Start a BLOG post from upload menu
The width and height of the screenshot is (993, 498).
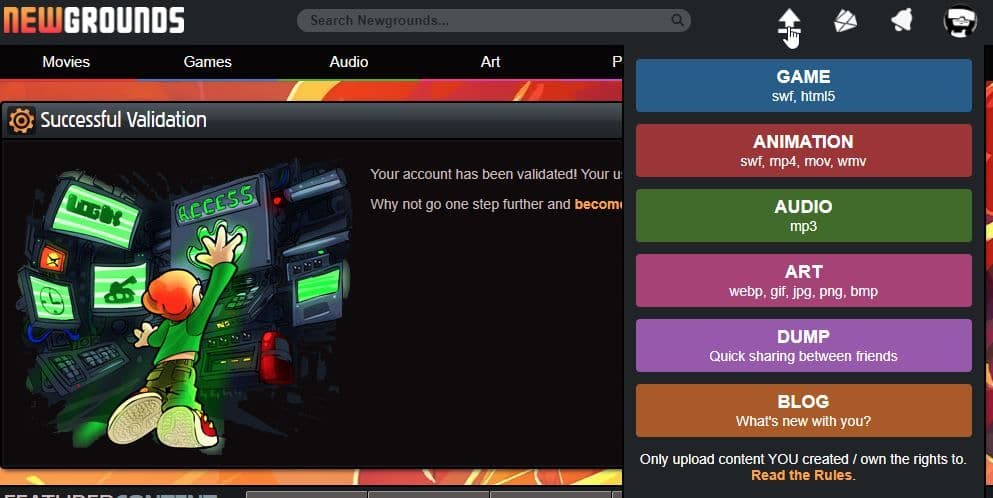pos(803,411)
